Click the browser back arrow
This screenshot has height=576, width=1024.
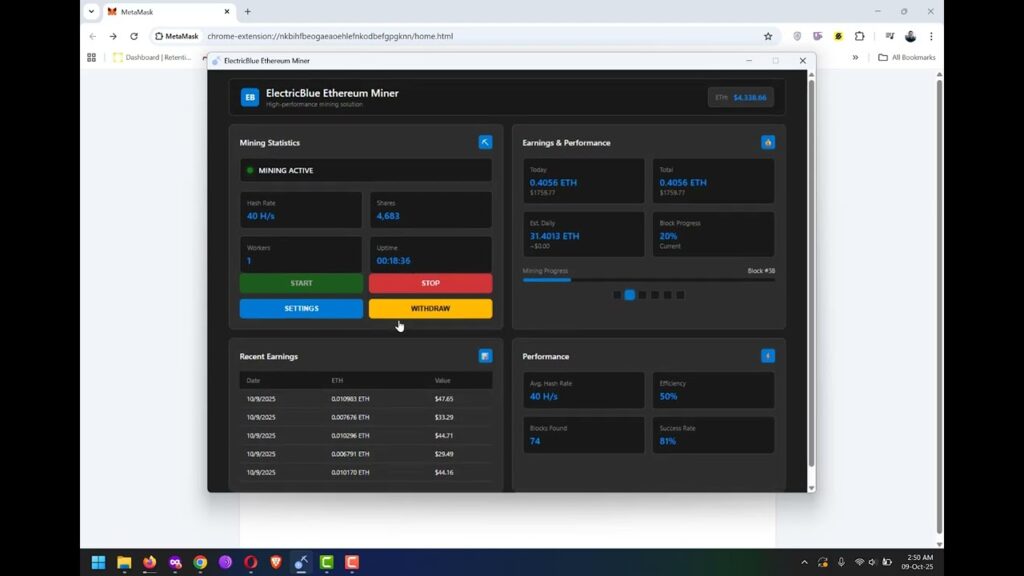pos(93,37)
